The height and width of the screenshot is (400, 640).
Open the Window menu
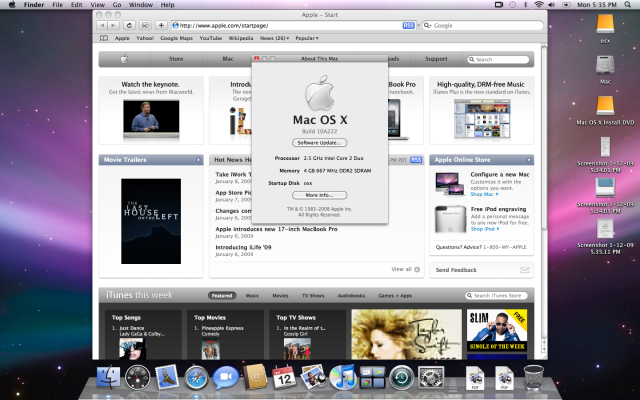coord(141,4)
